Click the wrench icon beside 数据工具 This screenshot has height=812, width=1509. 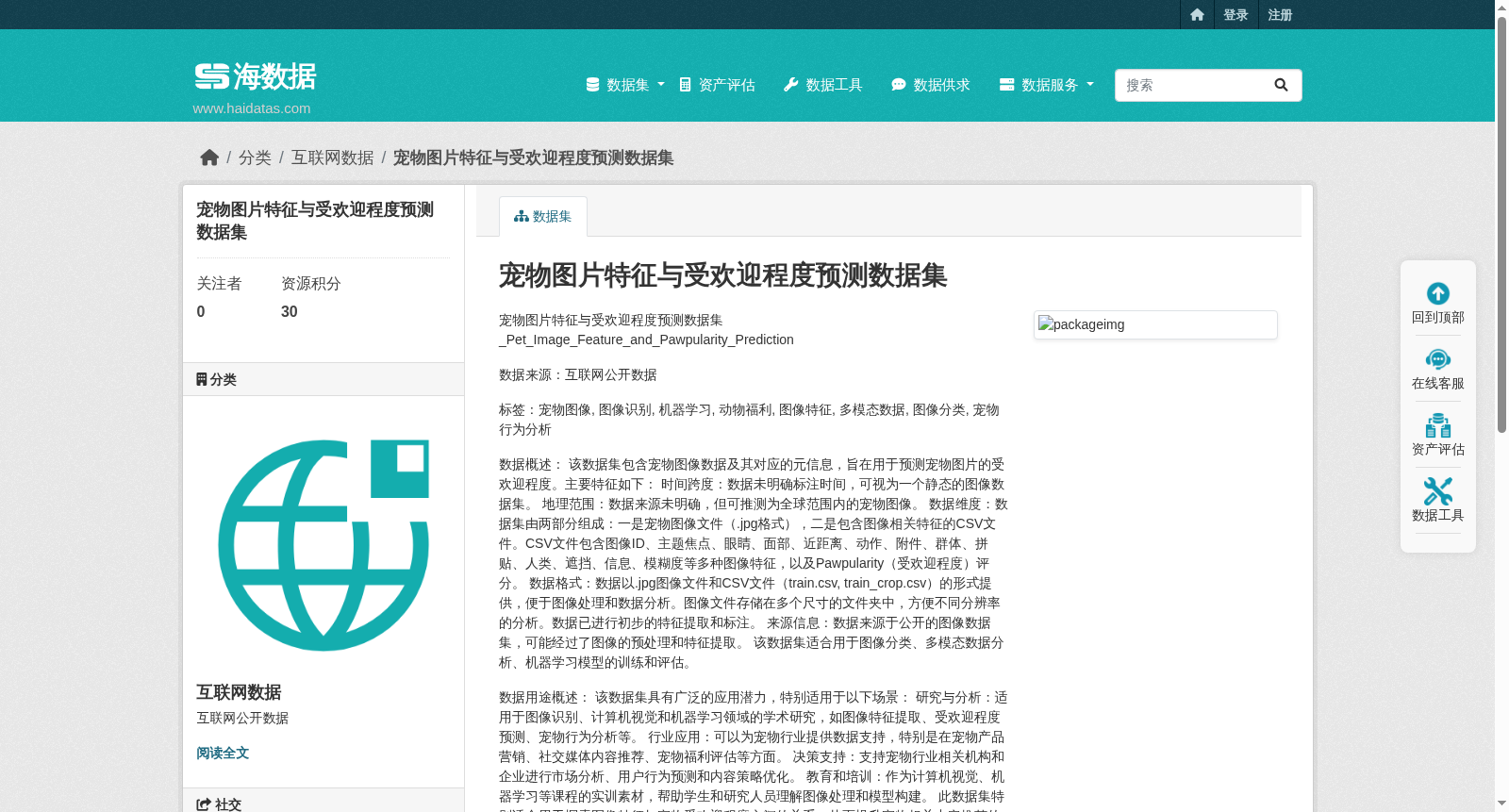(x=790, y=85)
